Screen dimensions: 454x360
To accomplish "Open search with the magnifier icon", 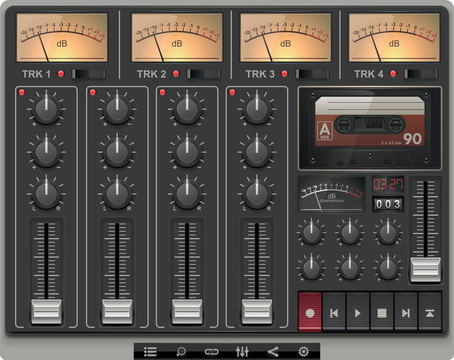I will click(x=181, y=351).
